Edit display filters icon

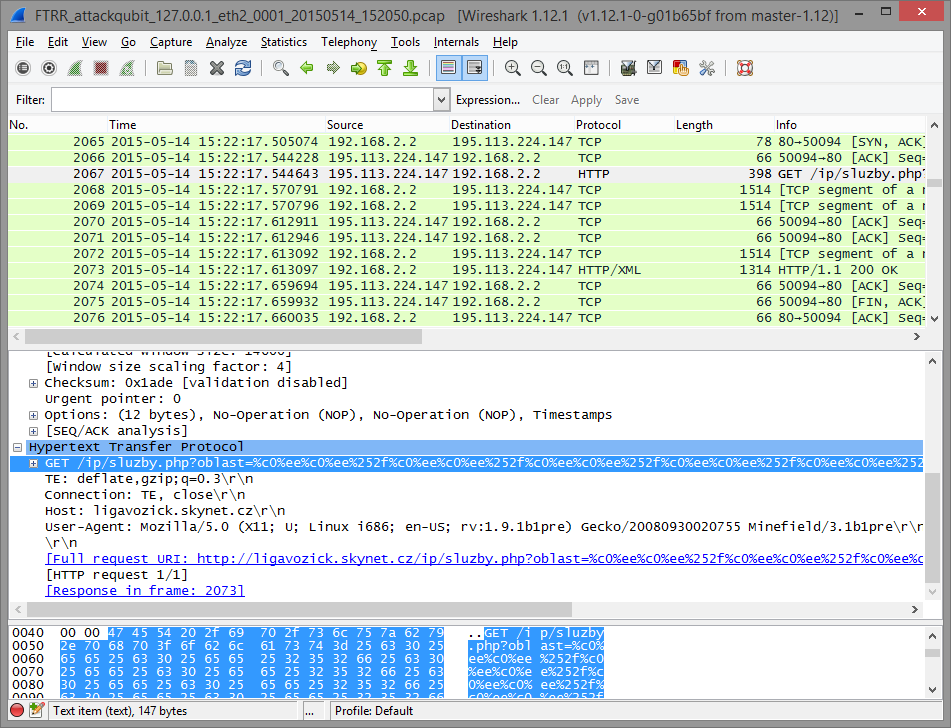coord(654,68)
